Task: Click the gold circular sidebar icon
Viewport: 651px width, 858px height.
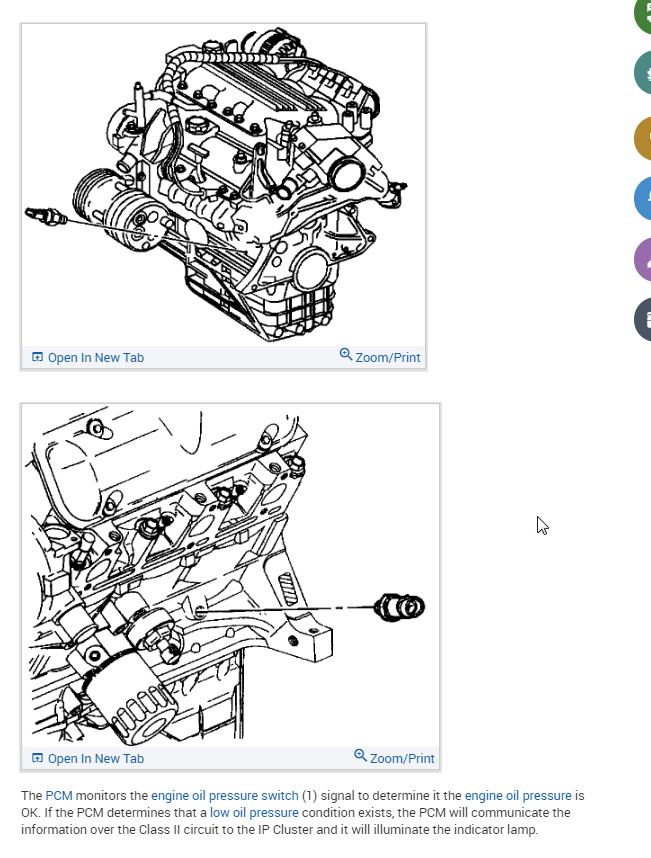Action: tap(643, 138)
